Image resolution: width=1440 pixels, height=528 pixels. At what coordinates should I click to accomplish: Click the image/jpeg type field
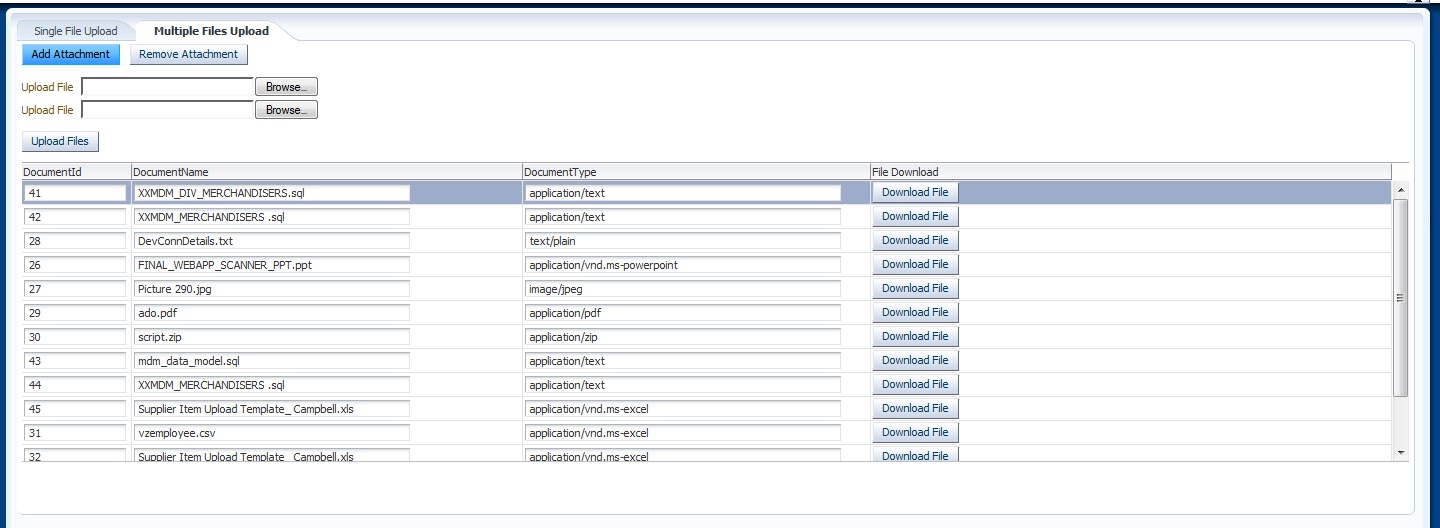coord(683,289)
